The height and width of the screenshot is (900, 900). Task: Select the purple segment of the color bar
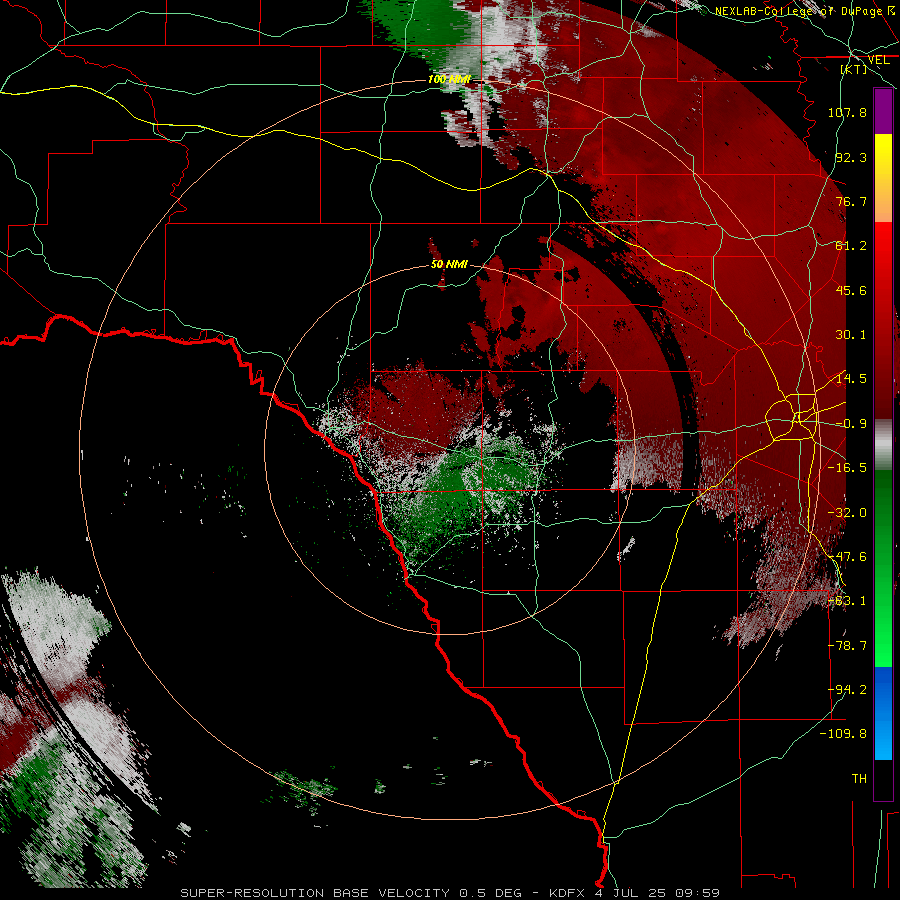(883, 112)
